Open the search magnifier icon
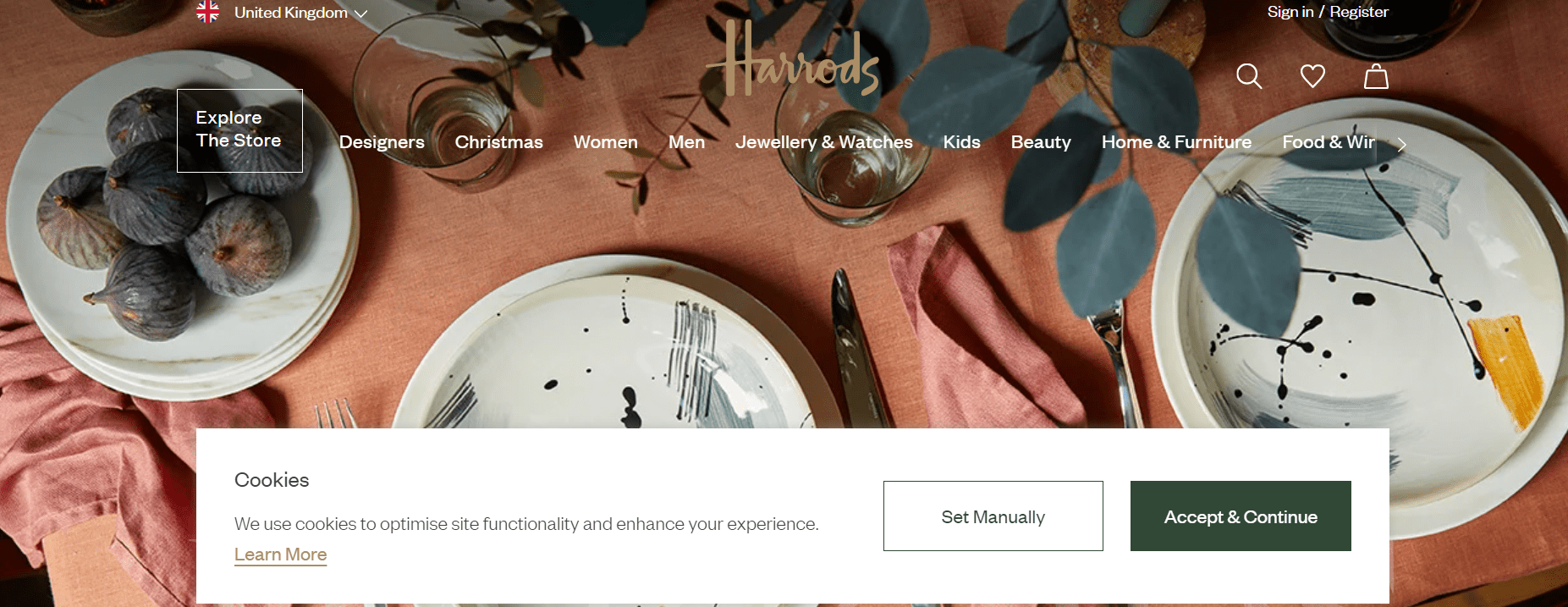Screen dimensions: 1568x607 (x=1249, y=76)
